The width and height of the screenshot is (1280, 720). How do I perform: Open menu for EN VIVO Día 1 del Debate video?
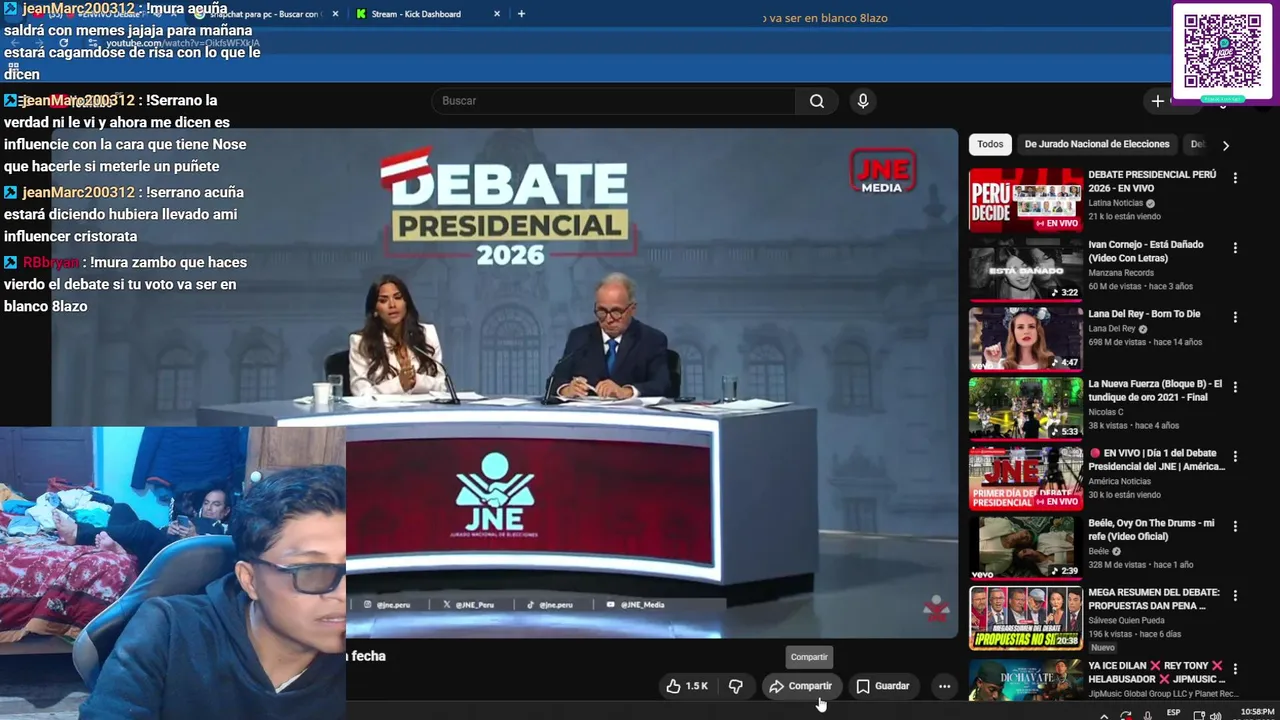[x=1235, y=457]
